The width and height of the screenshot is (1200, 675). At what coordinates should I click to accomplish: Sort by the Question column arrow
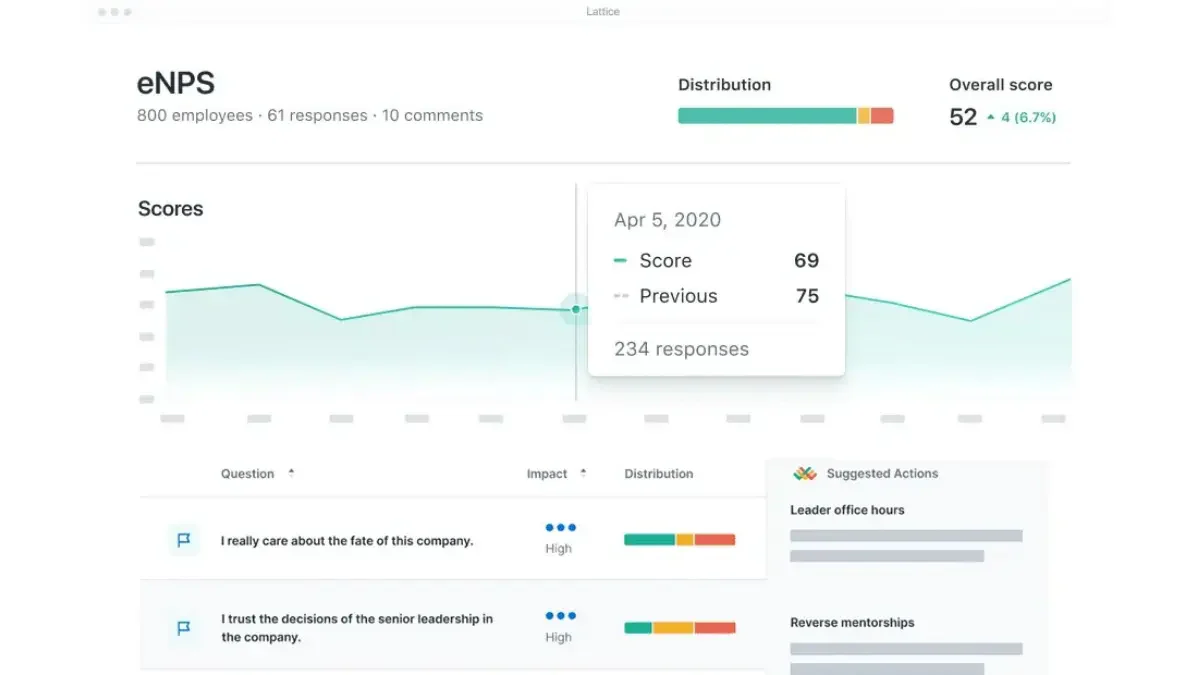[291, 473]
